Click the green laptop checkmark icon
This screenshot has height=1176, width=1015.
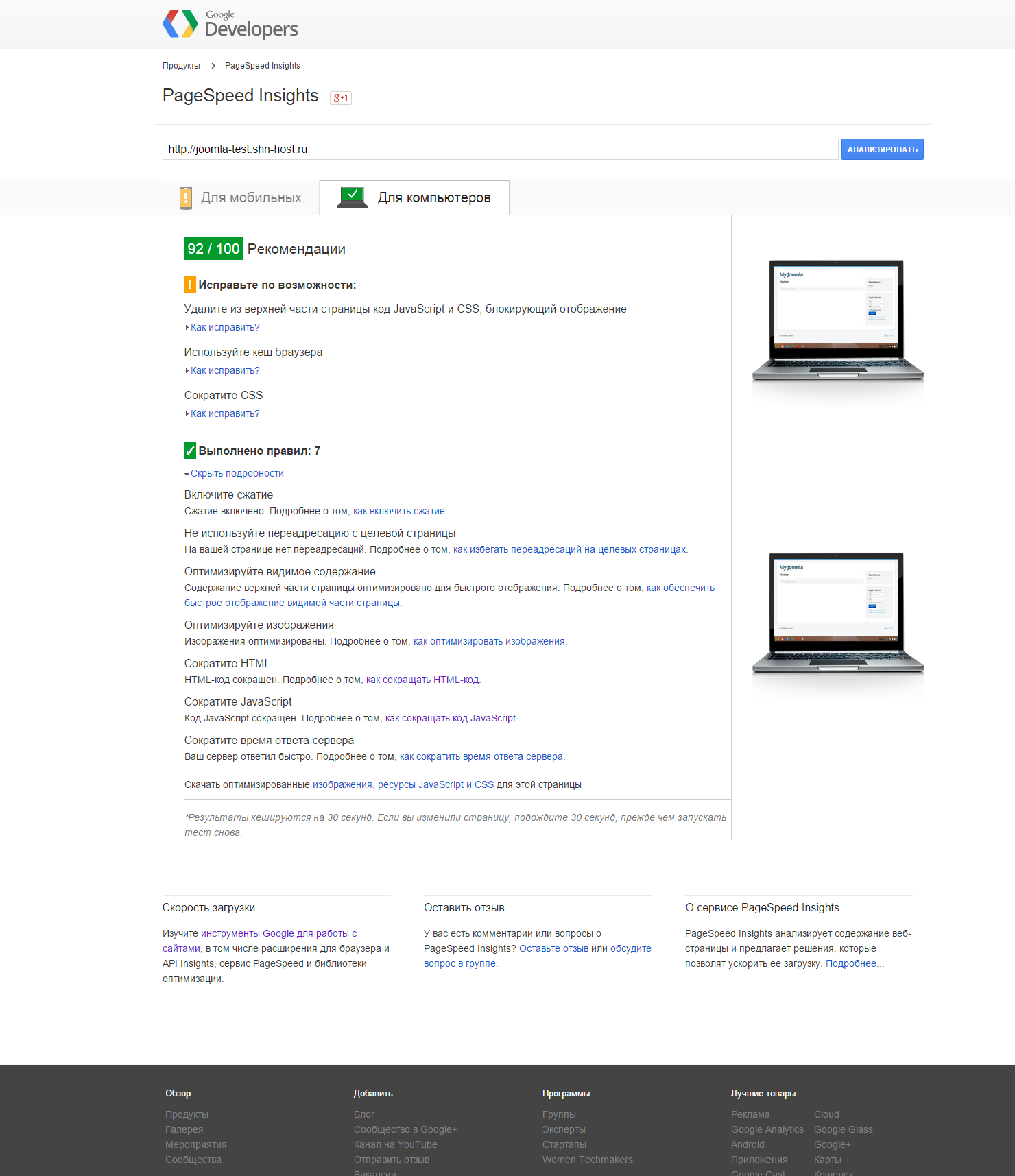point(353,197)
